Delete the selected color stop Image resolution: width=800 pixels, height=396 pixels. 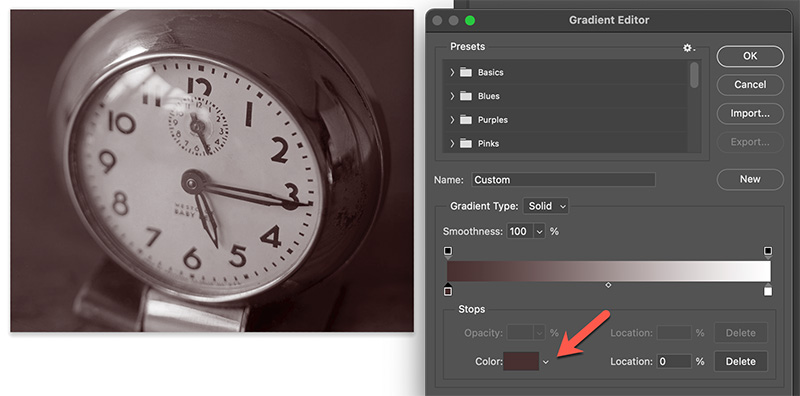tap(740, 361)
